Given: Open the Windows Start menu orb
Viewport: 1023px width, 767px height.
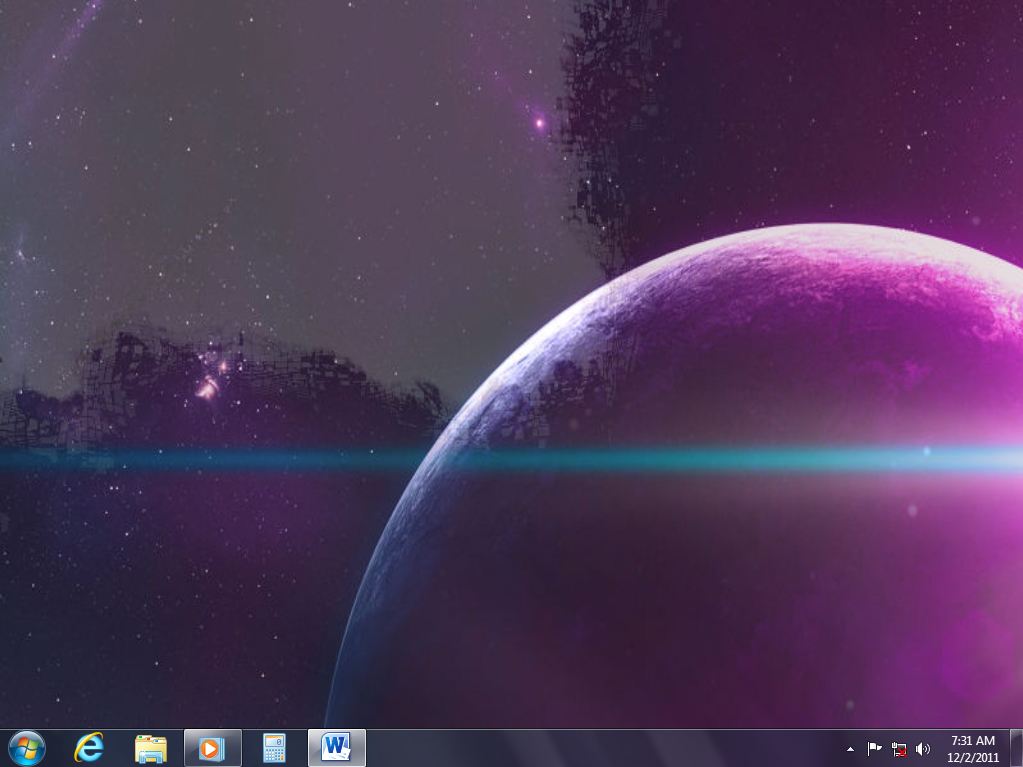Looking at the screenshot, I should tap(27, 748).
